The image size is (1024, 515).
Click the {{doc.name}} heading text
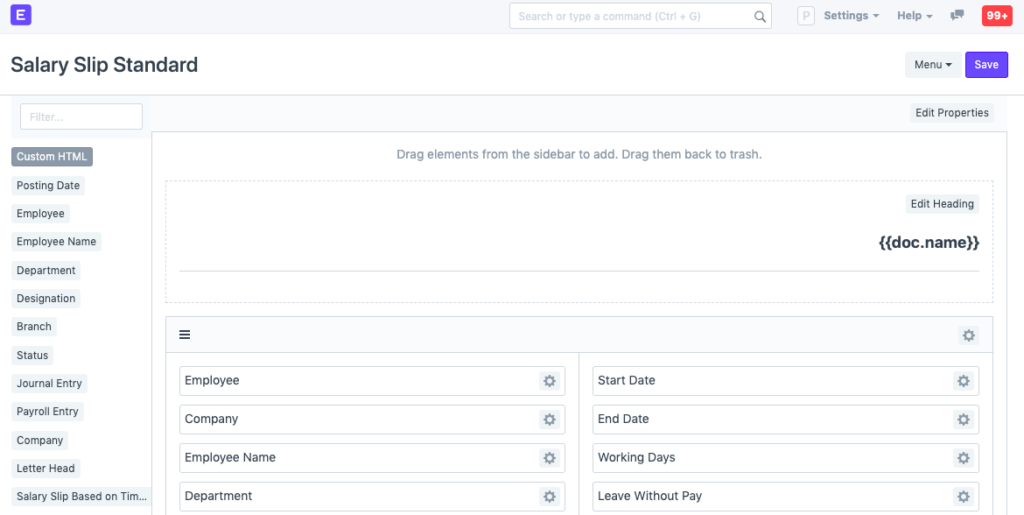click(x=929, y=243)
